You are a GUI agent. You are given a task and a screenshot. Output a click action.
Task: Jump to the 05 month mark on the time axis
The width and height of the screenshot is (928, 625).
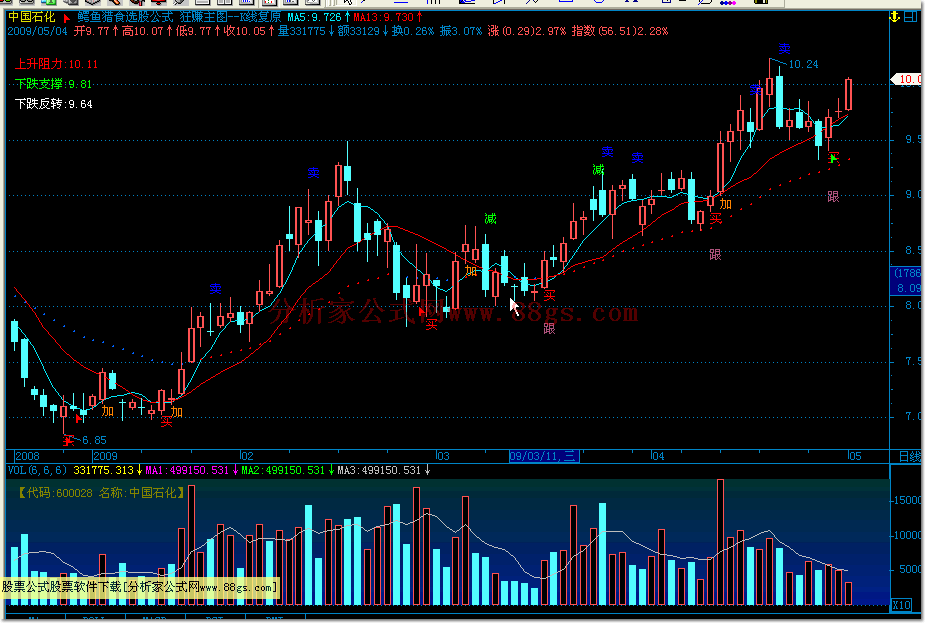tap(855, 456)
